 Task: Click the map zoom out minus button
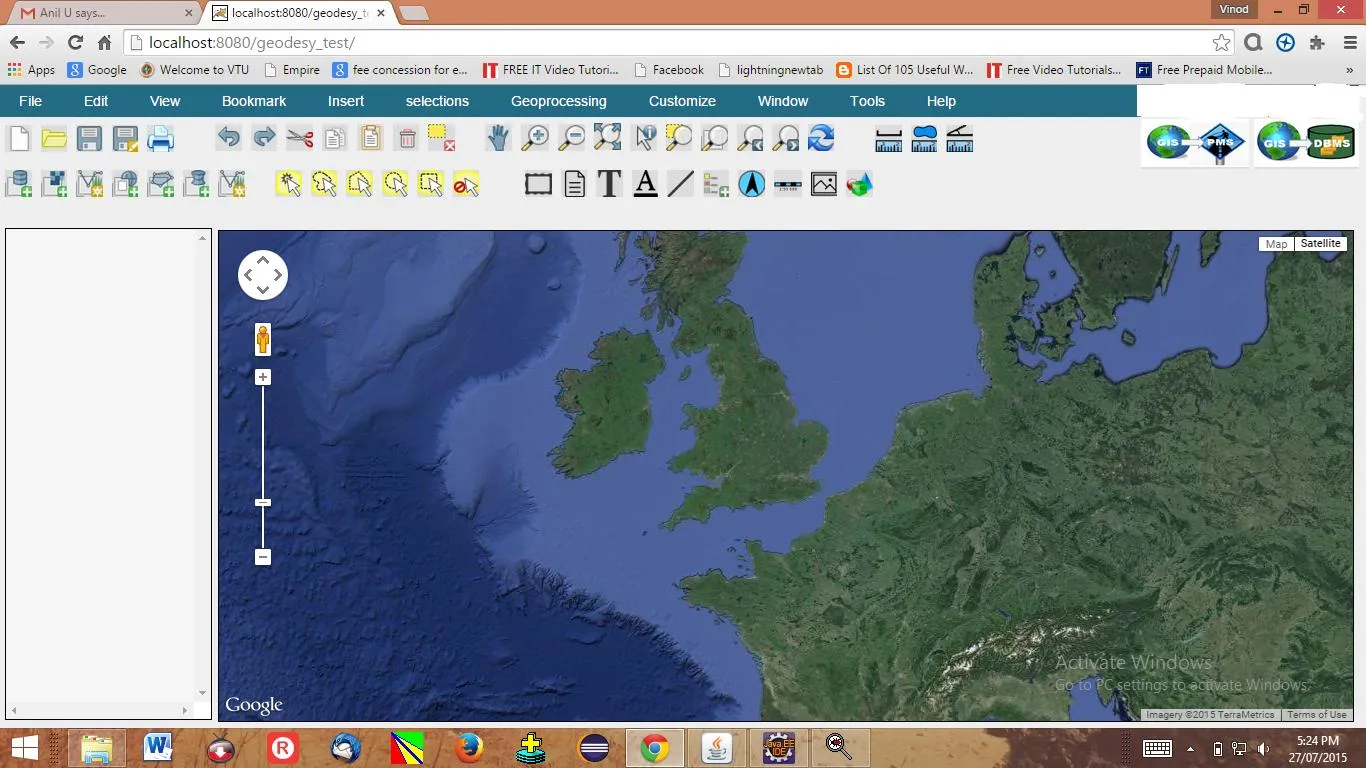[x=263, y=557]
